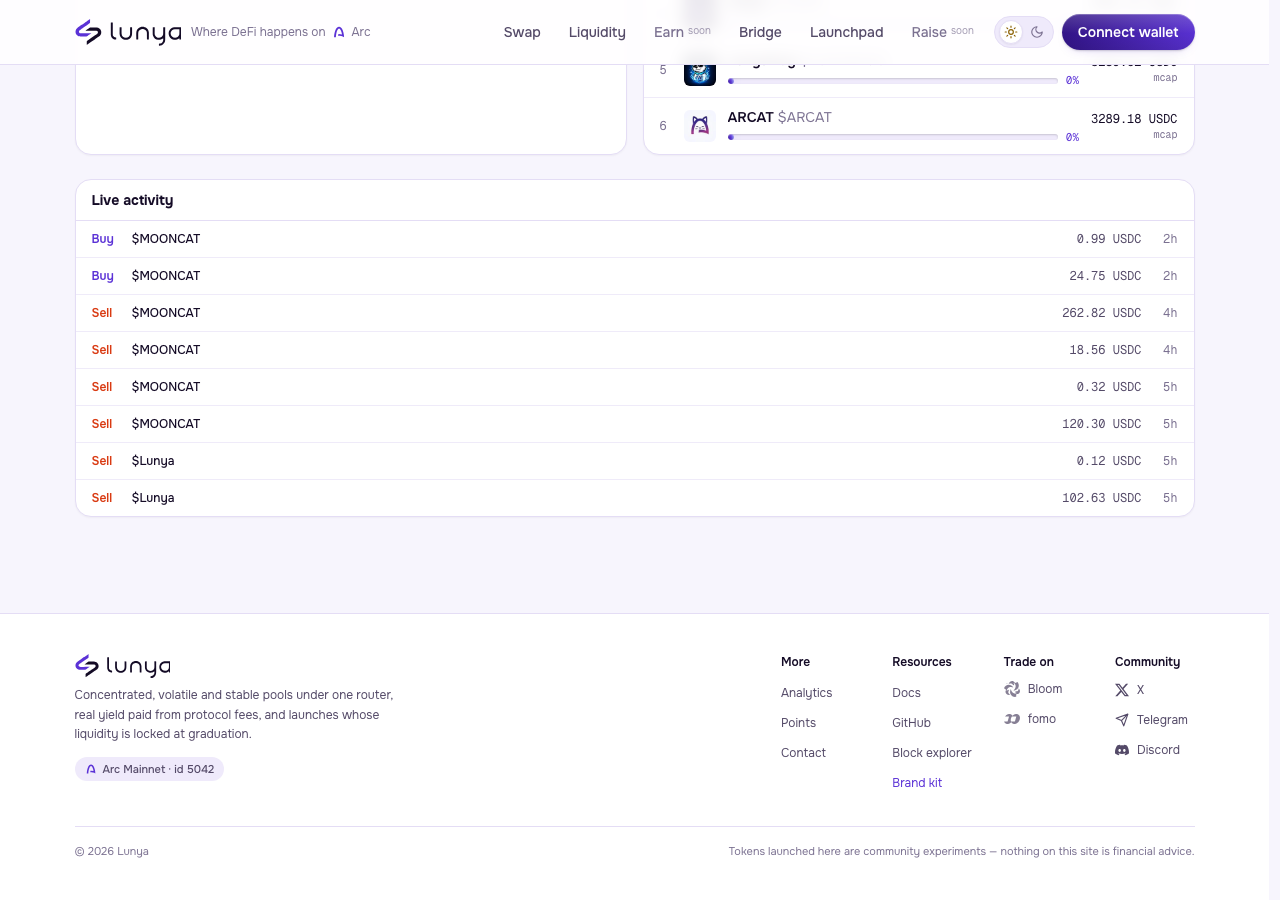Viewport: 1280px width, 900px height.
Task: Open the Contact footer link
Action: [803, 753]
